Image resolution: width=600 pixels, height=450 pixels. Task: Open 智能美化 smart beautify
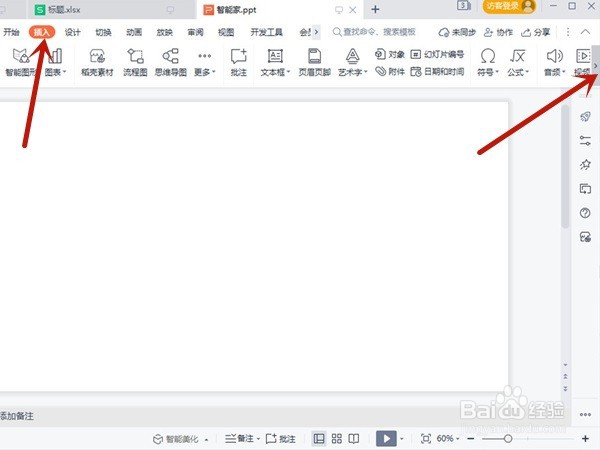point(180,439)
